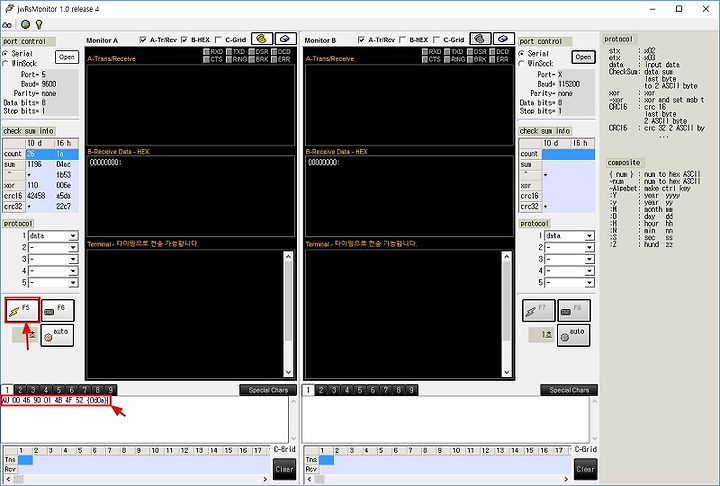Select left send tab 1
The height and width of the screenshot is (486, 720).
7,390
